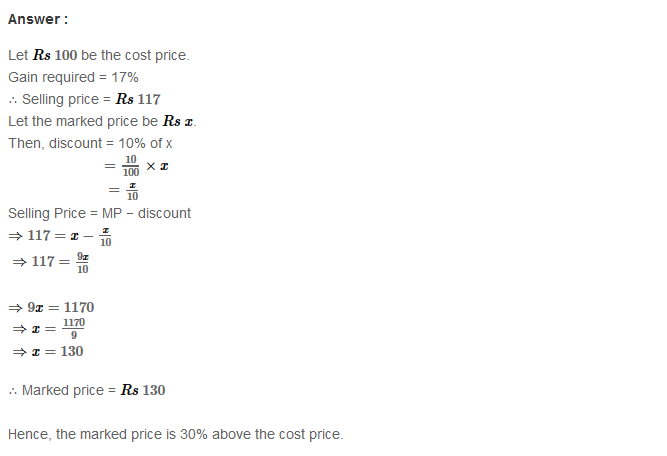This screenshot has width=667, height=456.
Task: Select the "Gain required = 17%" line
Action: (x=73, y=77)
